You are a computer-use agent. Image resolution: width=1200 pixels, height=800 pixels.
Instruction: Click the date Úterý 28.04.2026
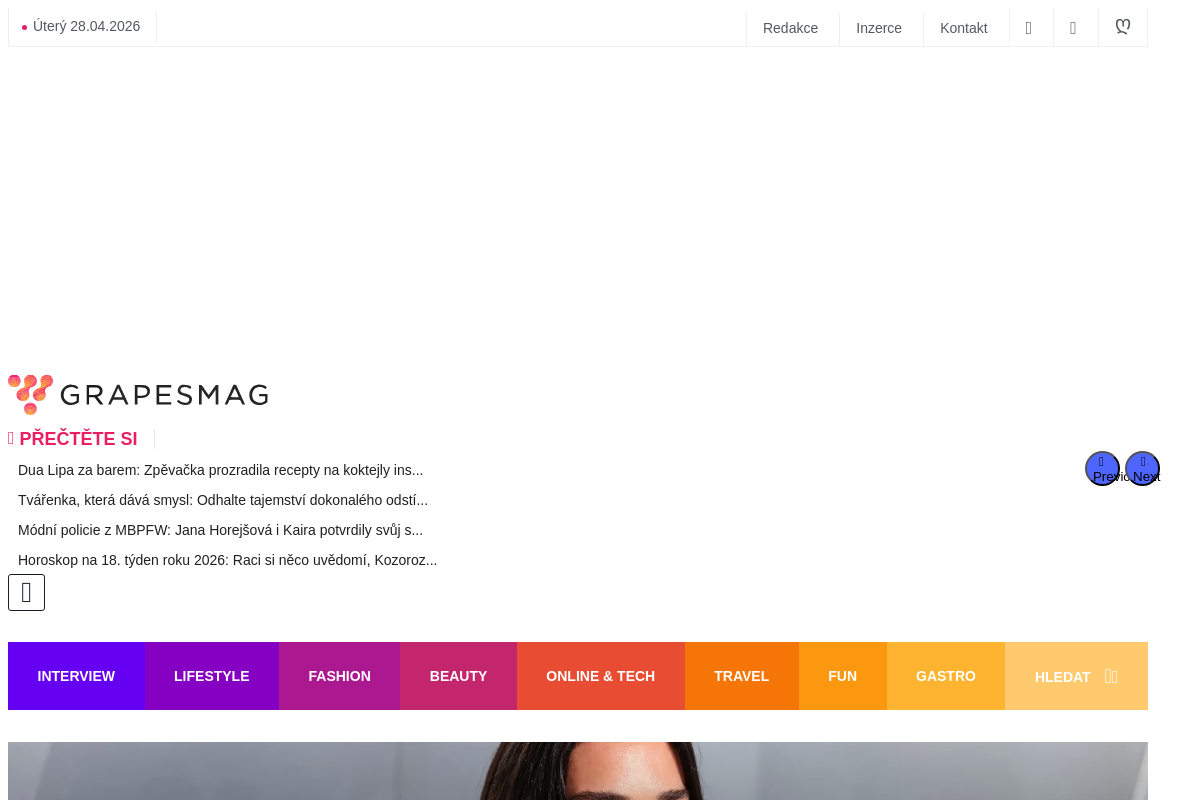86,26
